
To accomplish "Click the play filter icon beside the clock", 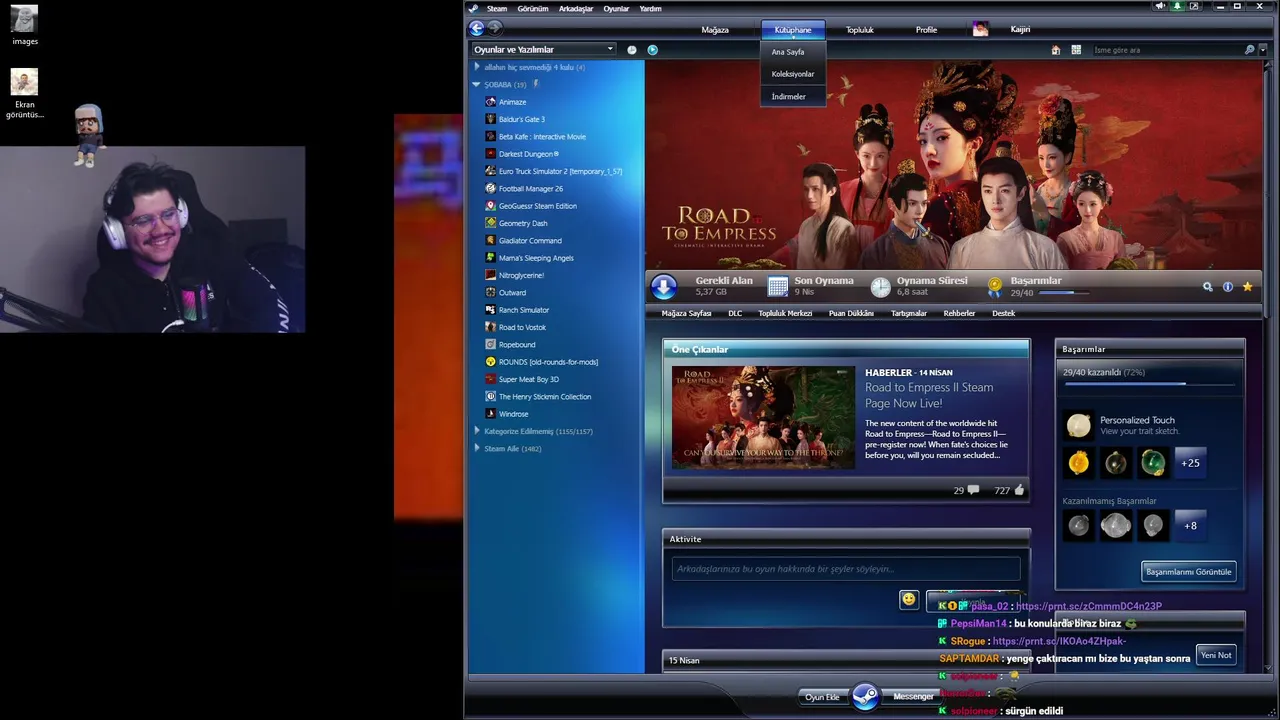I will (x=652, y=50).
